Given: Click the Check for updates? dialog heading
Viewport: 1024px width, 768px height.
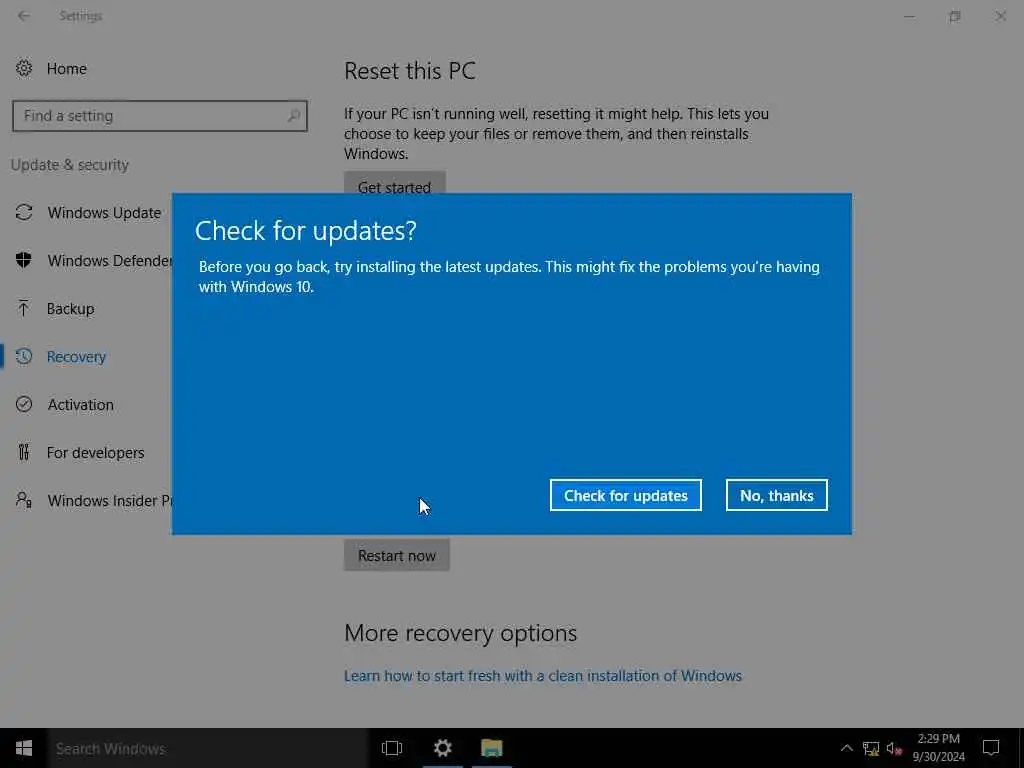Looking at the screenshot, I should coord(306,231).
